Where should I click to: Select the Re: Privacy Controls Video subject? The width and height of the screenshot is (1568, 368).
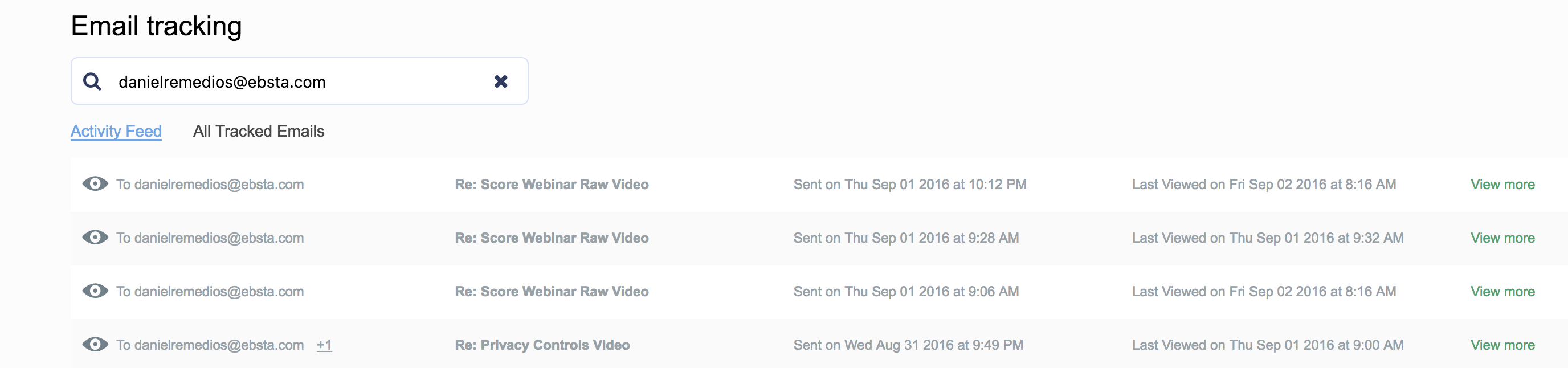tap(542, 345)
